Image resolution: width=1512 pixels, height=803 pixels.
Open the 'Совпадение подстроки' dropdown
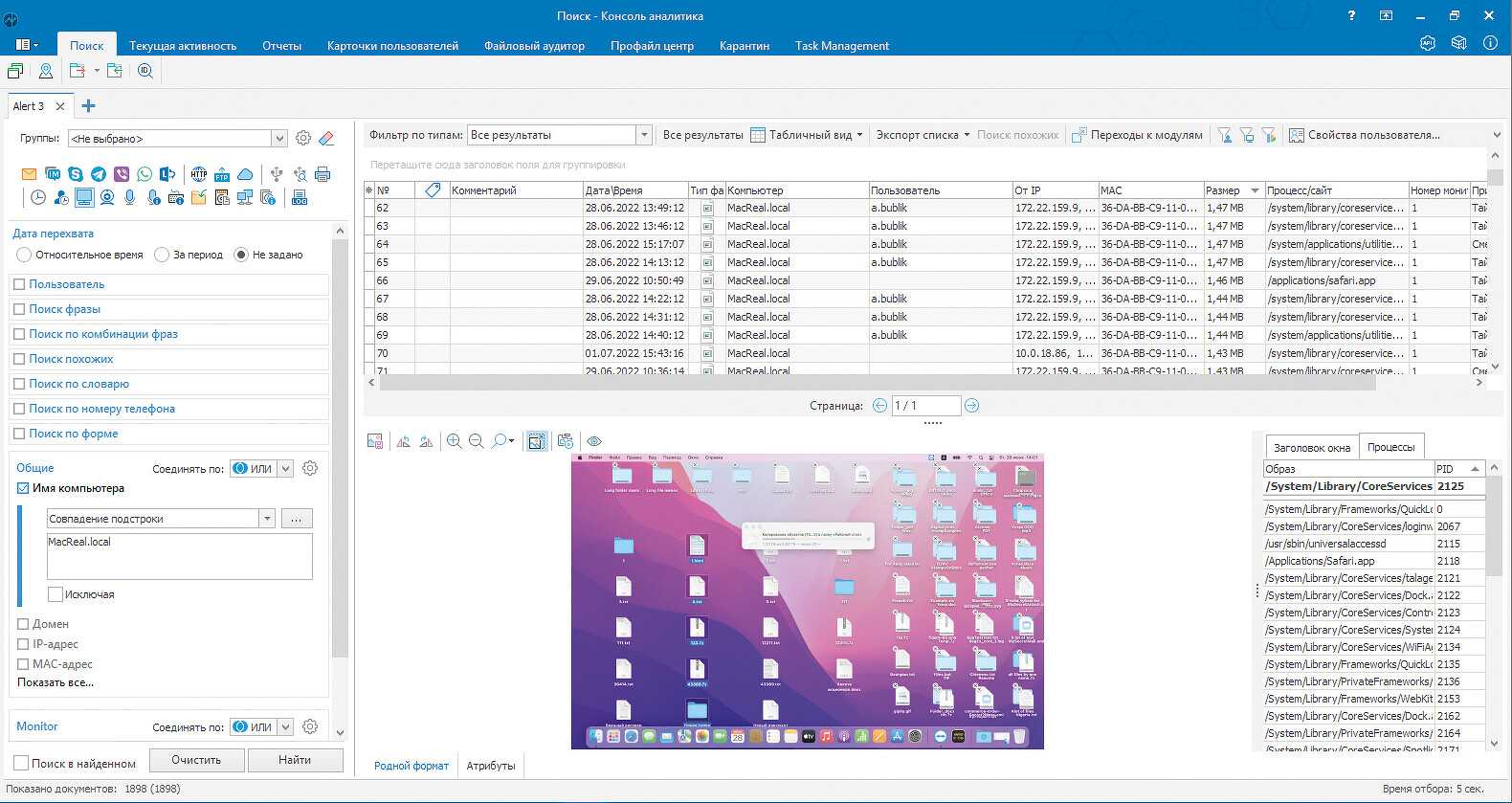tap(266, 519)
